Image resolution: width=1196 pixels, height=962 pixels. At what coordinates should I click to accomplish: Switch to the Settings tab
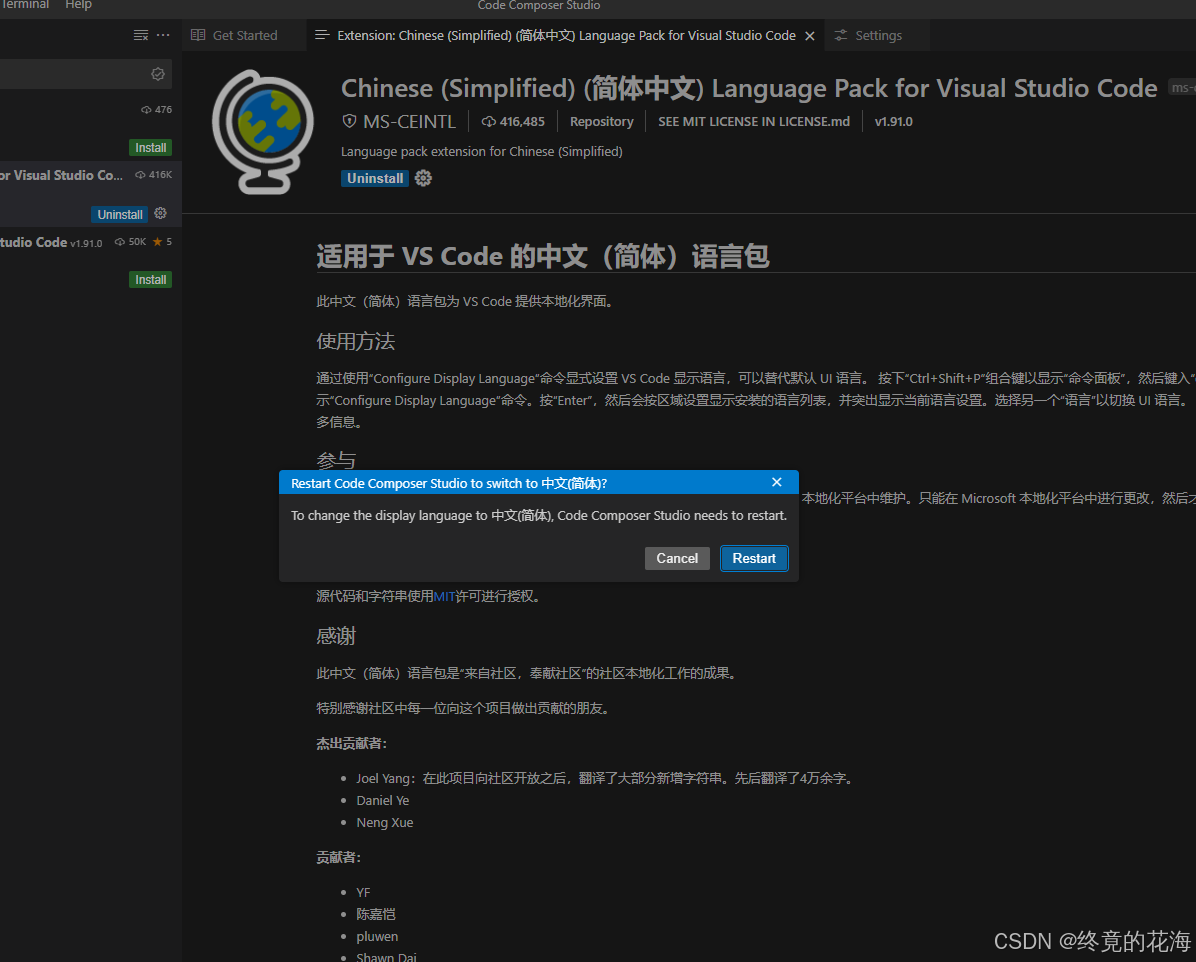[x=877, y=35]
